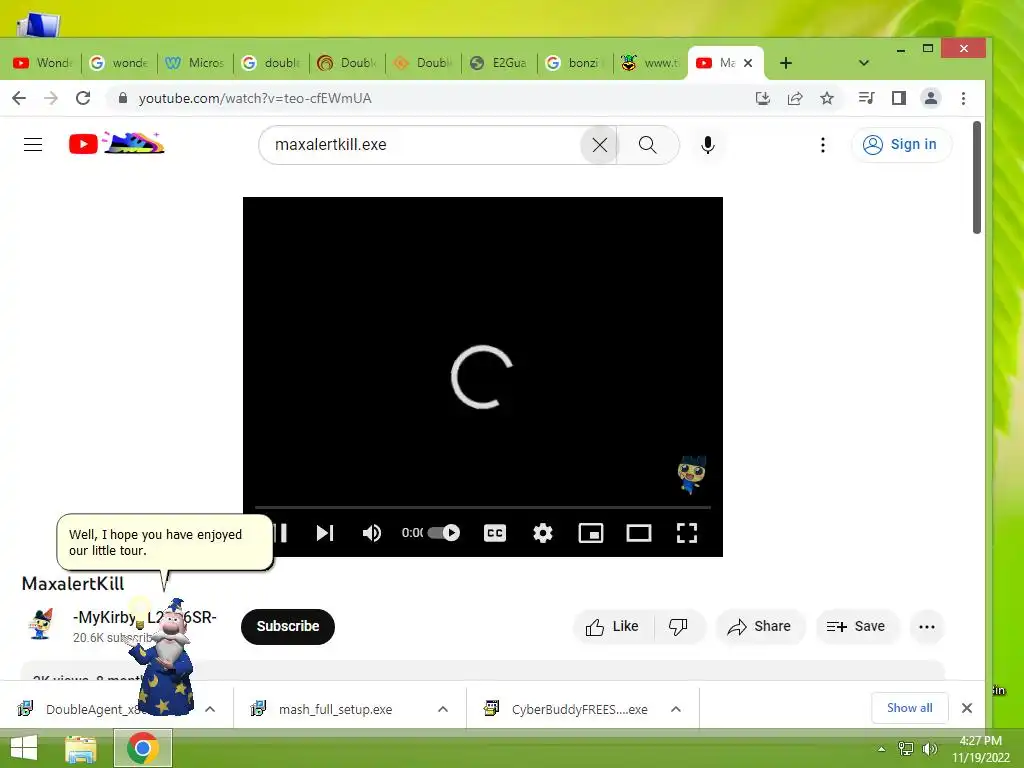
Task: Open YouTube settings three-dot menu
Action: (x=823, y=145)
